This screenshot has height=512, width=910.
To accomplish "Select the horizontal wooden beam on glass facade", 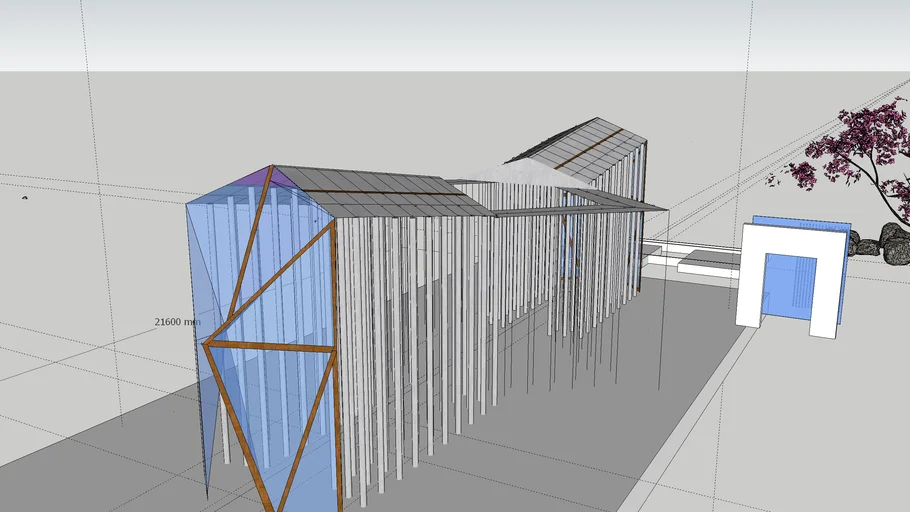I will [270, 347].
